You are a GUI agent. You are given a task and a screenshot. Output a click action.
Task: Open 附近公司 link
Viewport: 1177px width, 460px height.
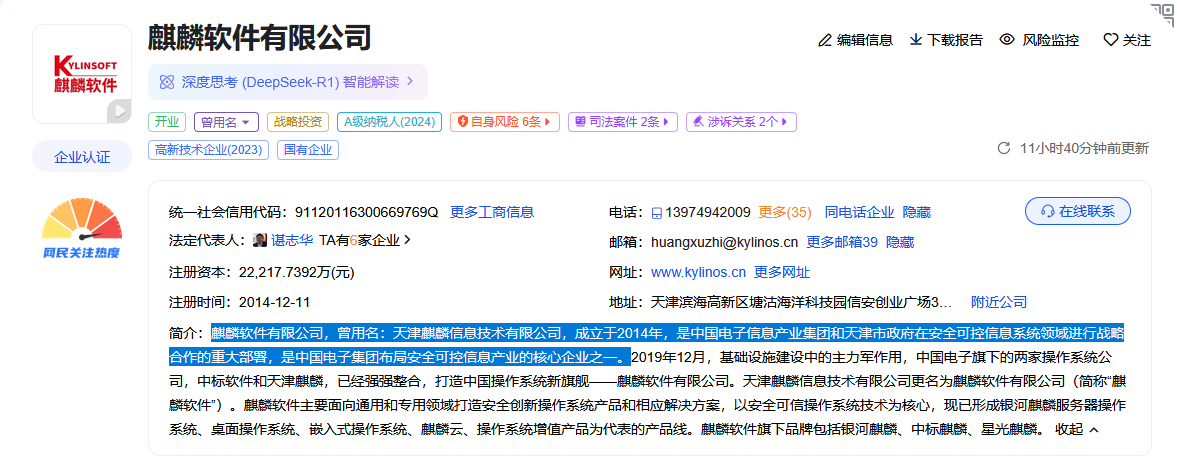(x=998, y=302)
